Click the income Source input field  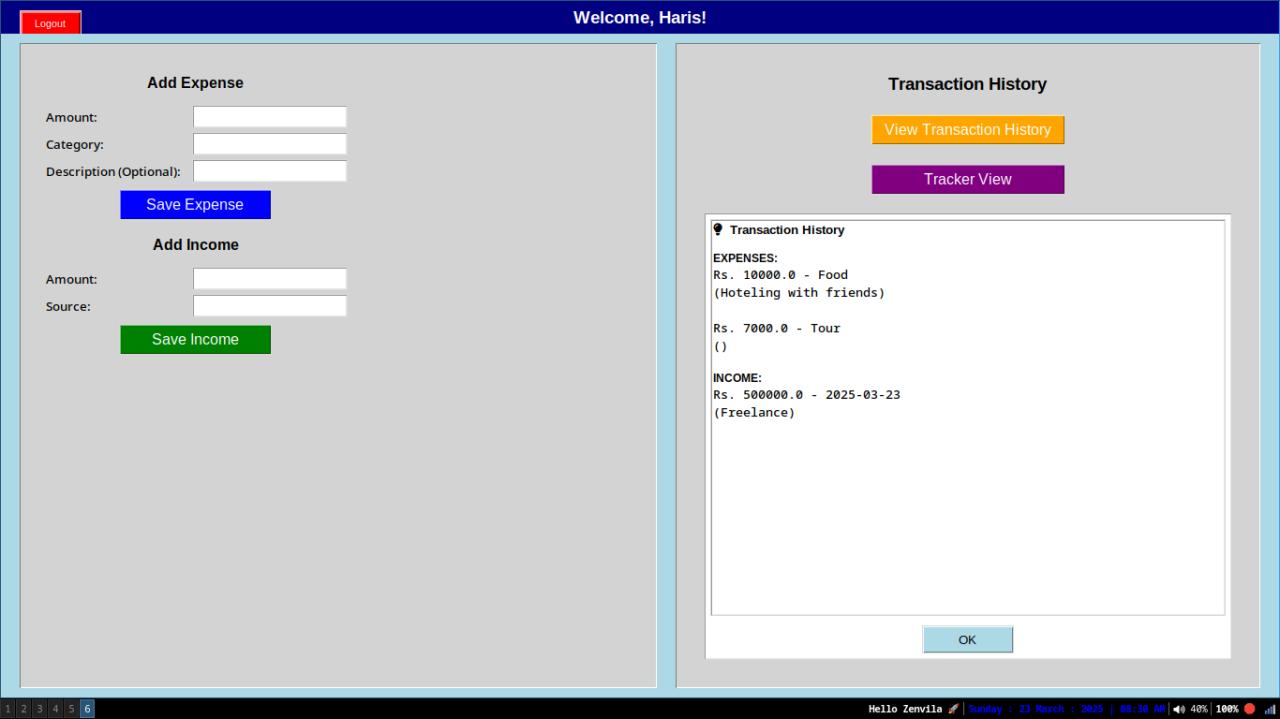click(x=269, y=306)
